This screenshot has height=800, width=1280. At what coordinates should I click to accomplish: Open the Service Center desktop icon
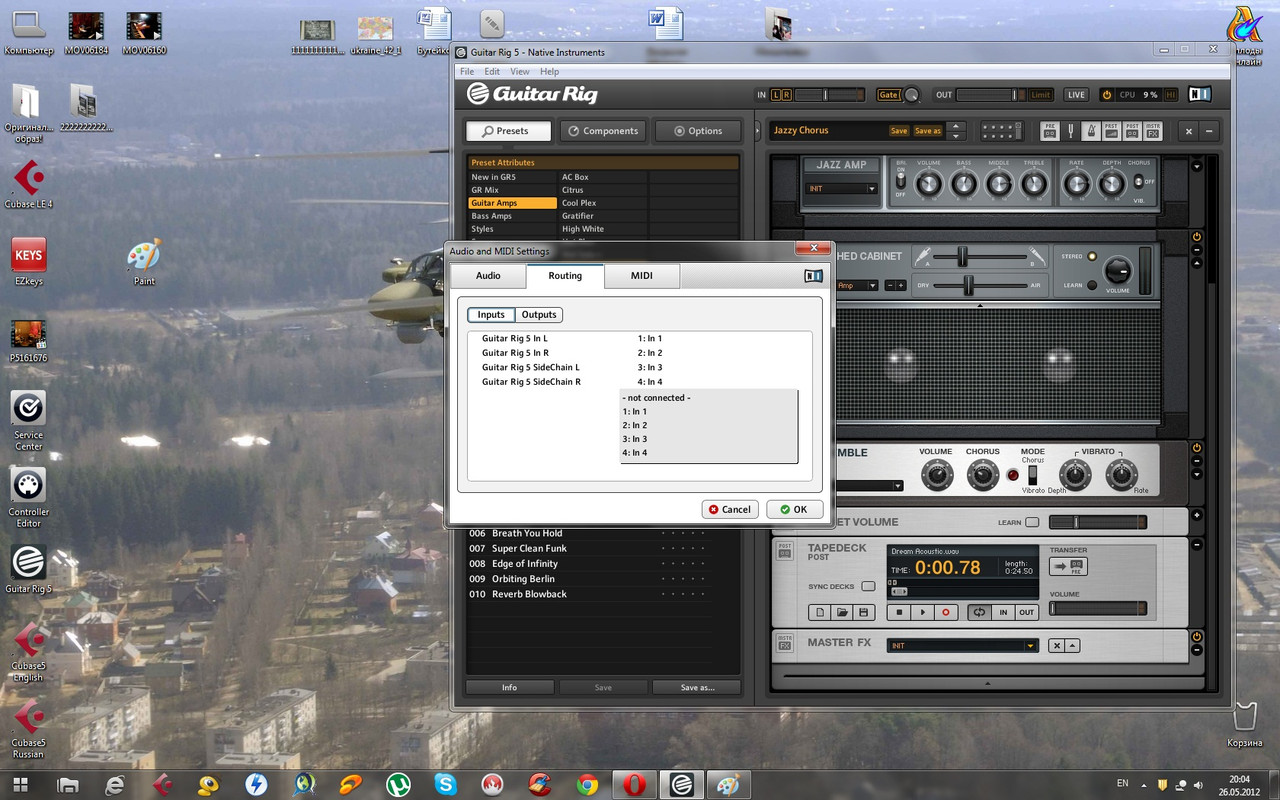[x=28, y=420]
